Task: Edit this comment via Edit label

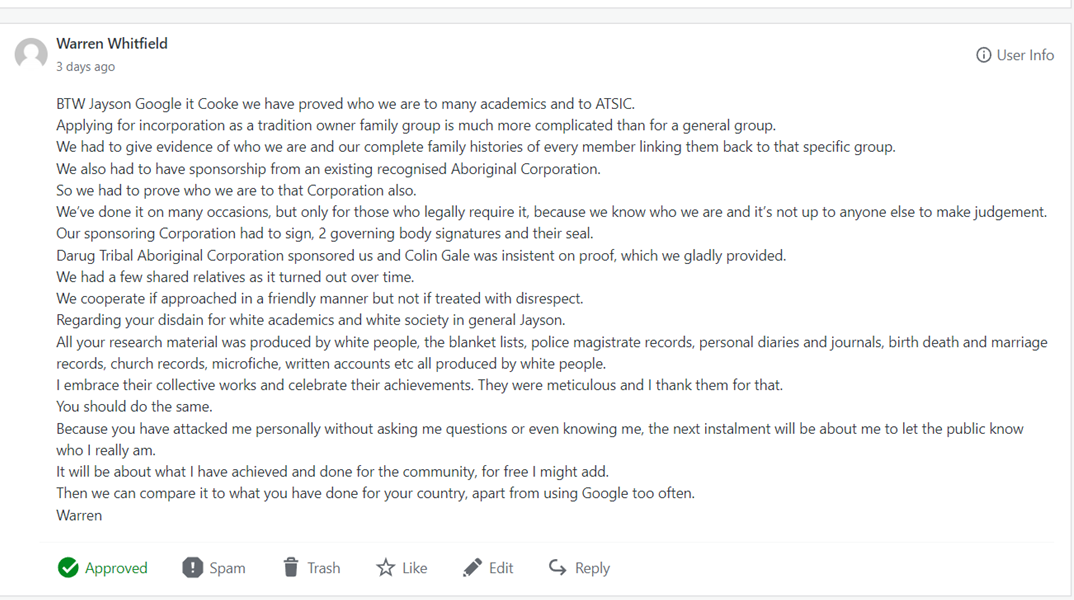Action: [x=501, y=568]
